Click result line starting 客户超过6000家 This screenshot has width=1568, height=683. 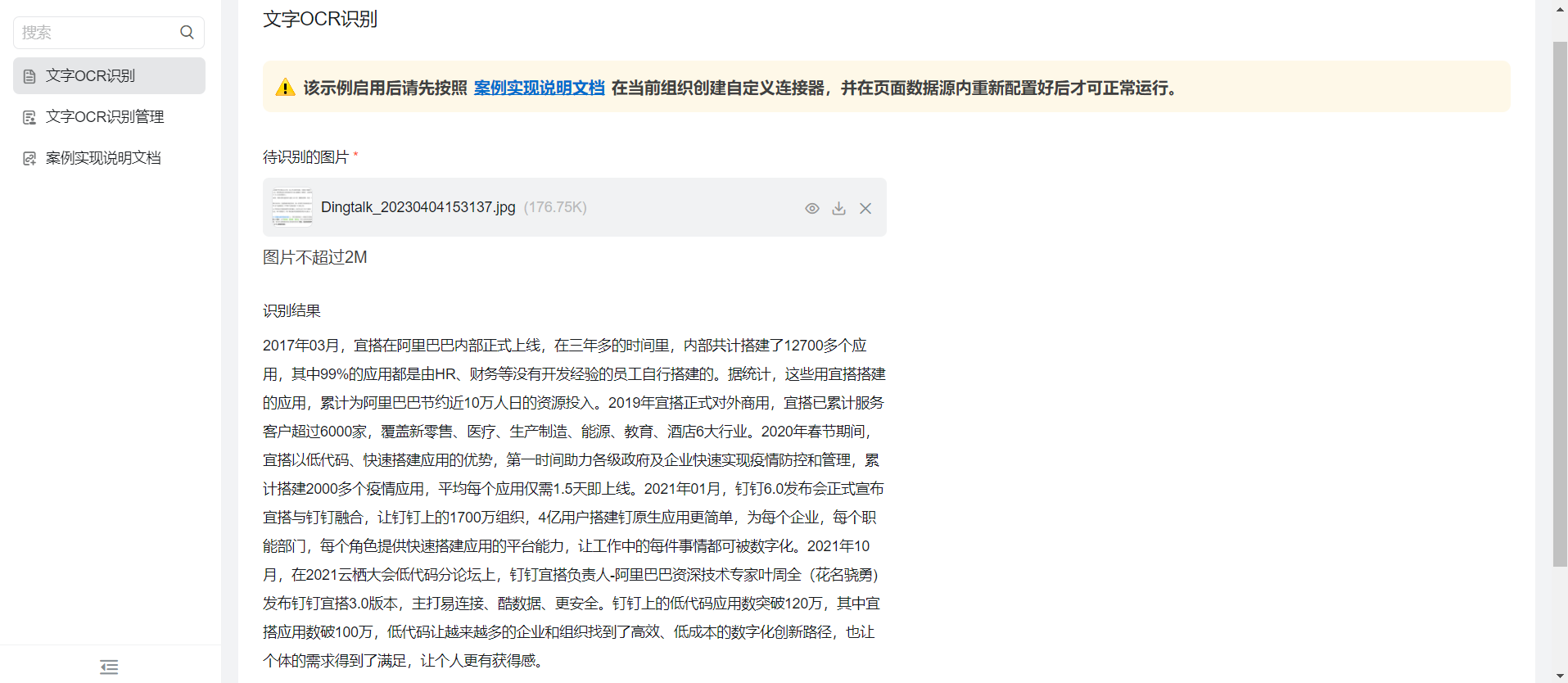pyautogui.click(x=571, y=432)
